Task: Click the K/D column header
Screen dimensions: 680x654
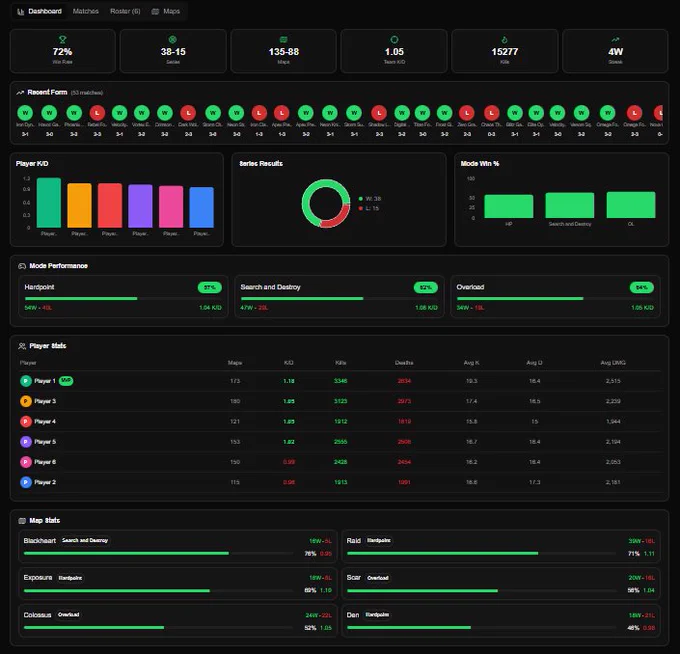Action: click(x=288, y=363)
